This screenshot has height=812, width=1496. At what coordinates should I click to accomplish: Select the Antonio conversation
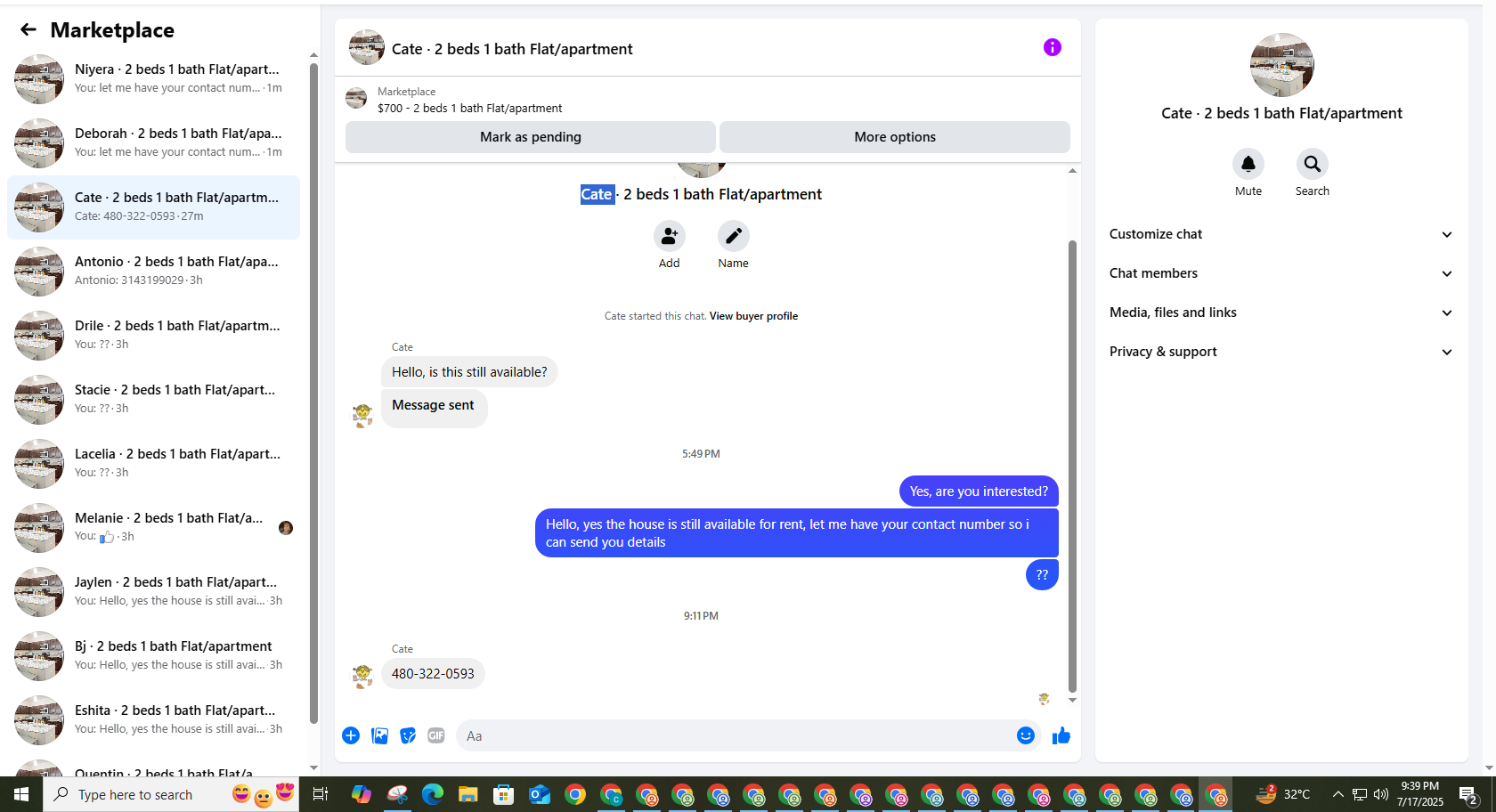(x=153, y=272)
